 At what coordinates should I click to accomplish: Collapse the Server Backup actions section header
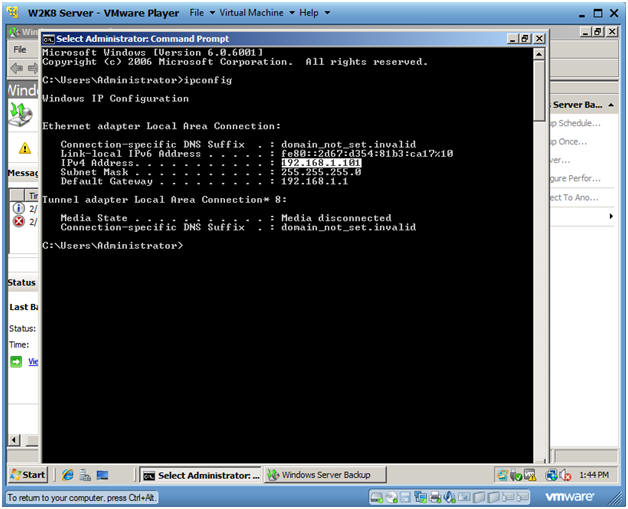(x=611, y=105)
